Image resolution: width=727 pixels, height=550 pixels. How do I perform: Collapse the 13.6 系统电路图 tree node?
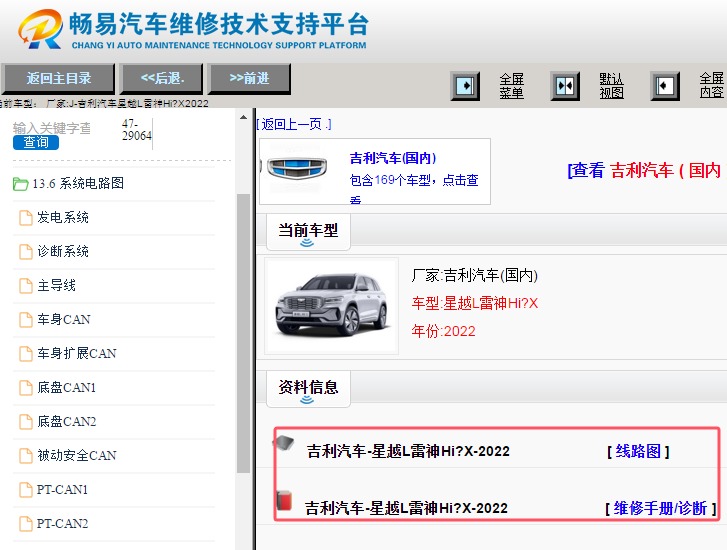77,184
